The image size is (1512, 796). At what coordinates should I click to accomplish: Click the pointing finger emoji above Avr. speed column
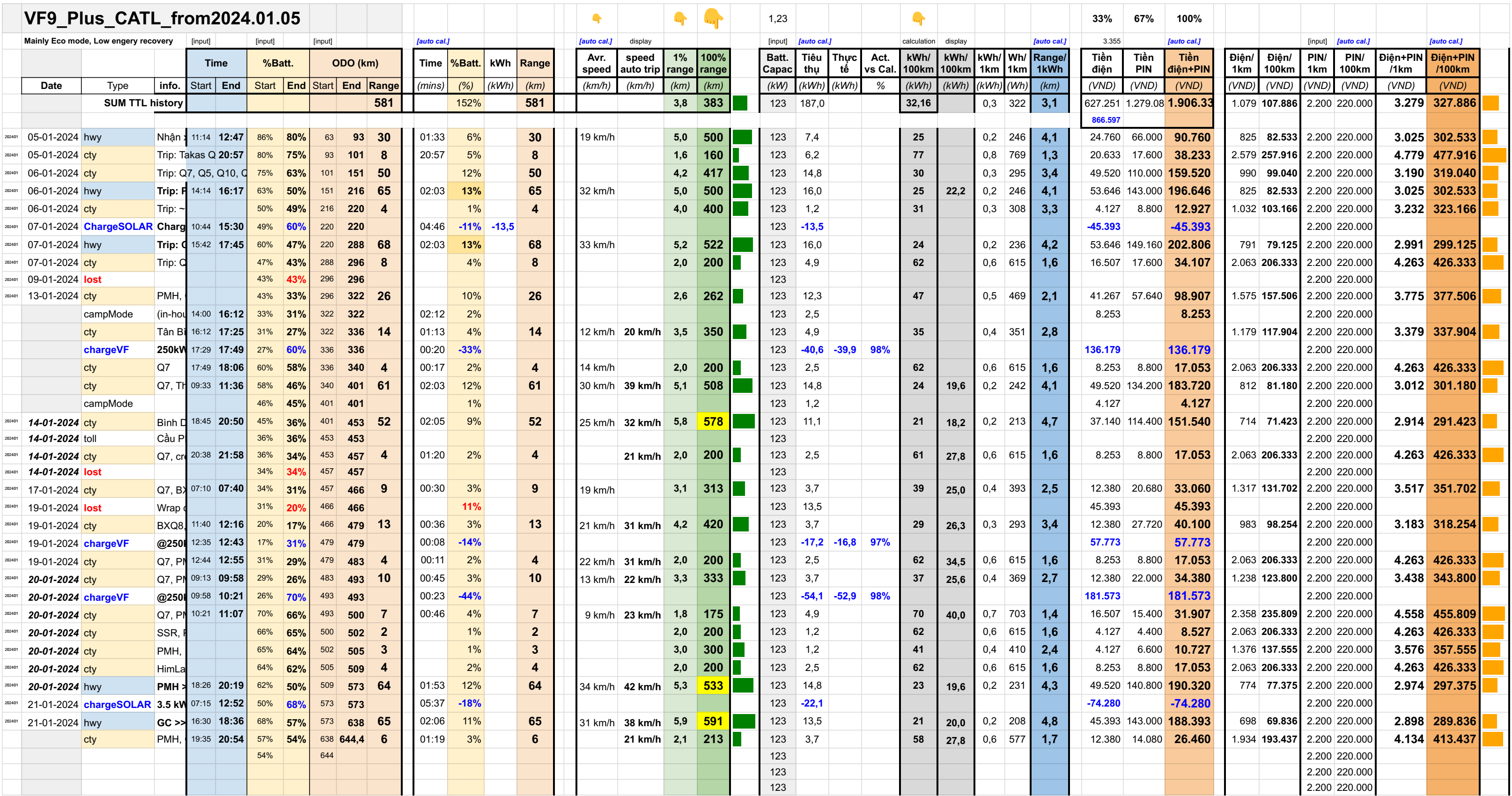(597, 18)
